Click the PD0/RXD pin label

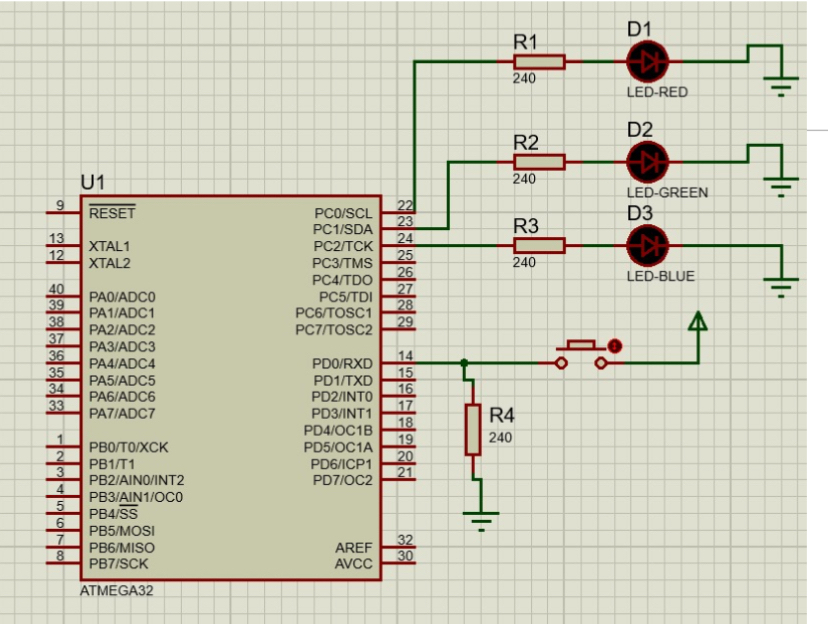[x=342, y=364]
